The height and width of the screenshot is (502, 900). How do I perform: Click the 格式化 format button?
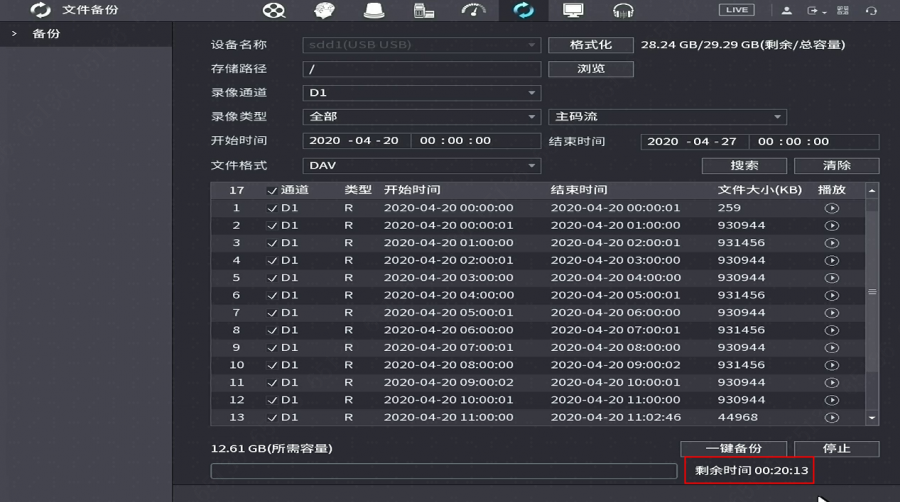pos(591,45)
